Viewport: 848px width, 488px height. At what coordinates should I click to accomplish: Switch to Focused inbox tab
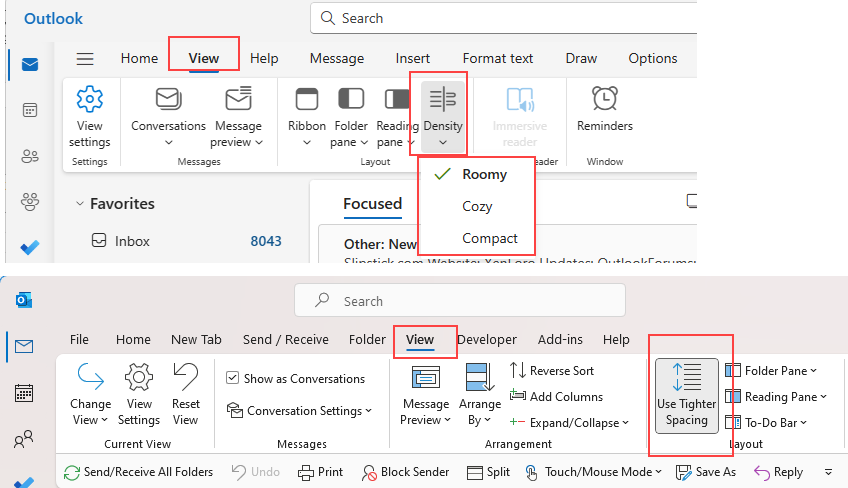tap(373, 204)
